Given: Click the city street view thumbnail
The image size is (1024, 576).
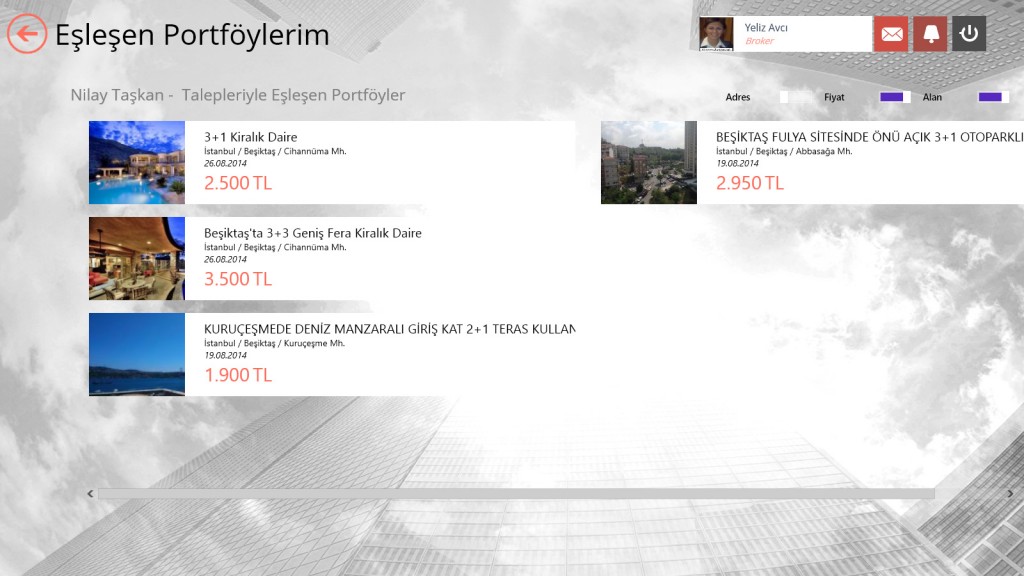Looking at the screenshot, I should pyautogui.click(x=649, y=162).
